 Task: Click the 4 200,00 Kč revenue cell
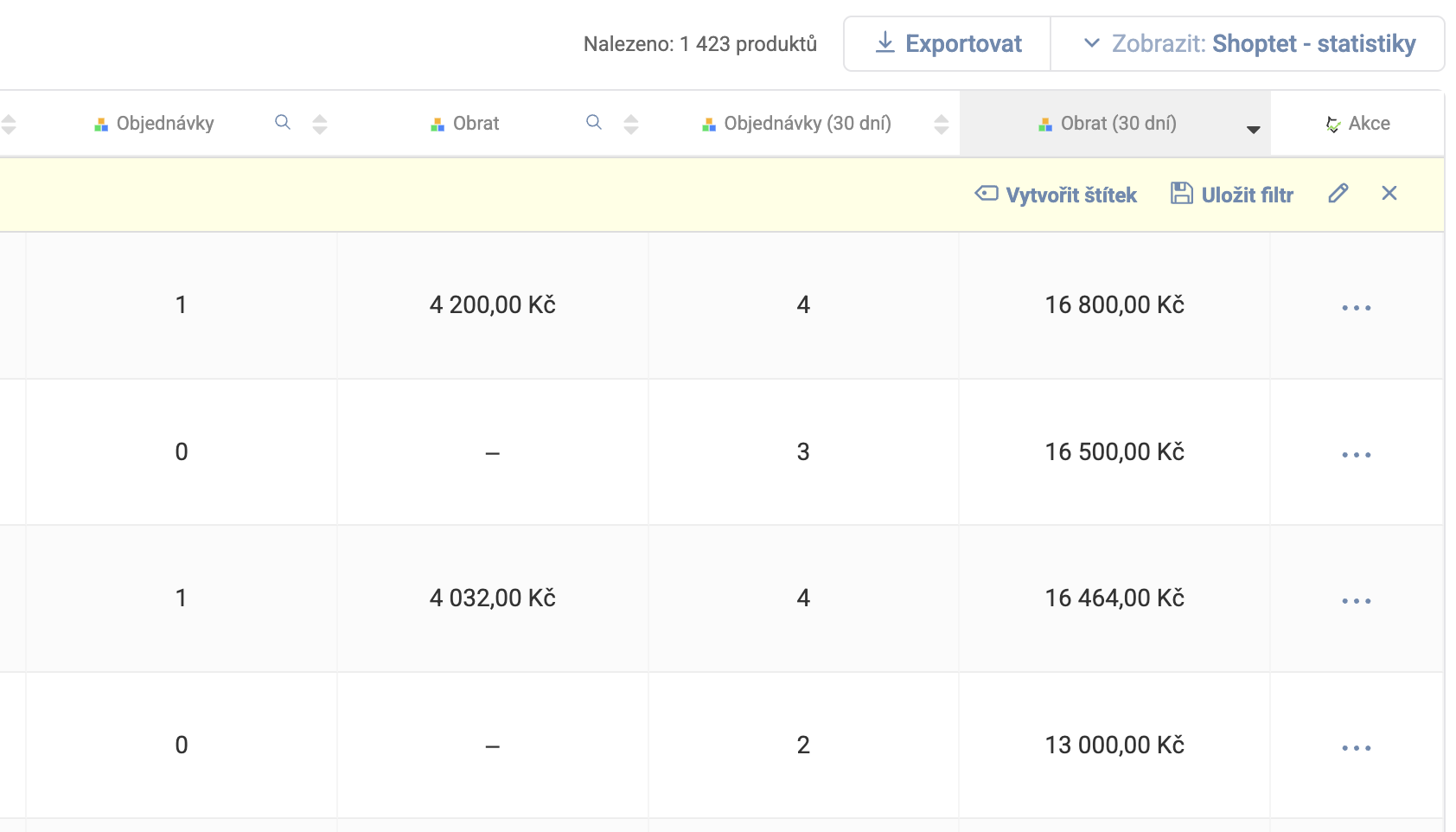click(x=492, y=305)
